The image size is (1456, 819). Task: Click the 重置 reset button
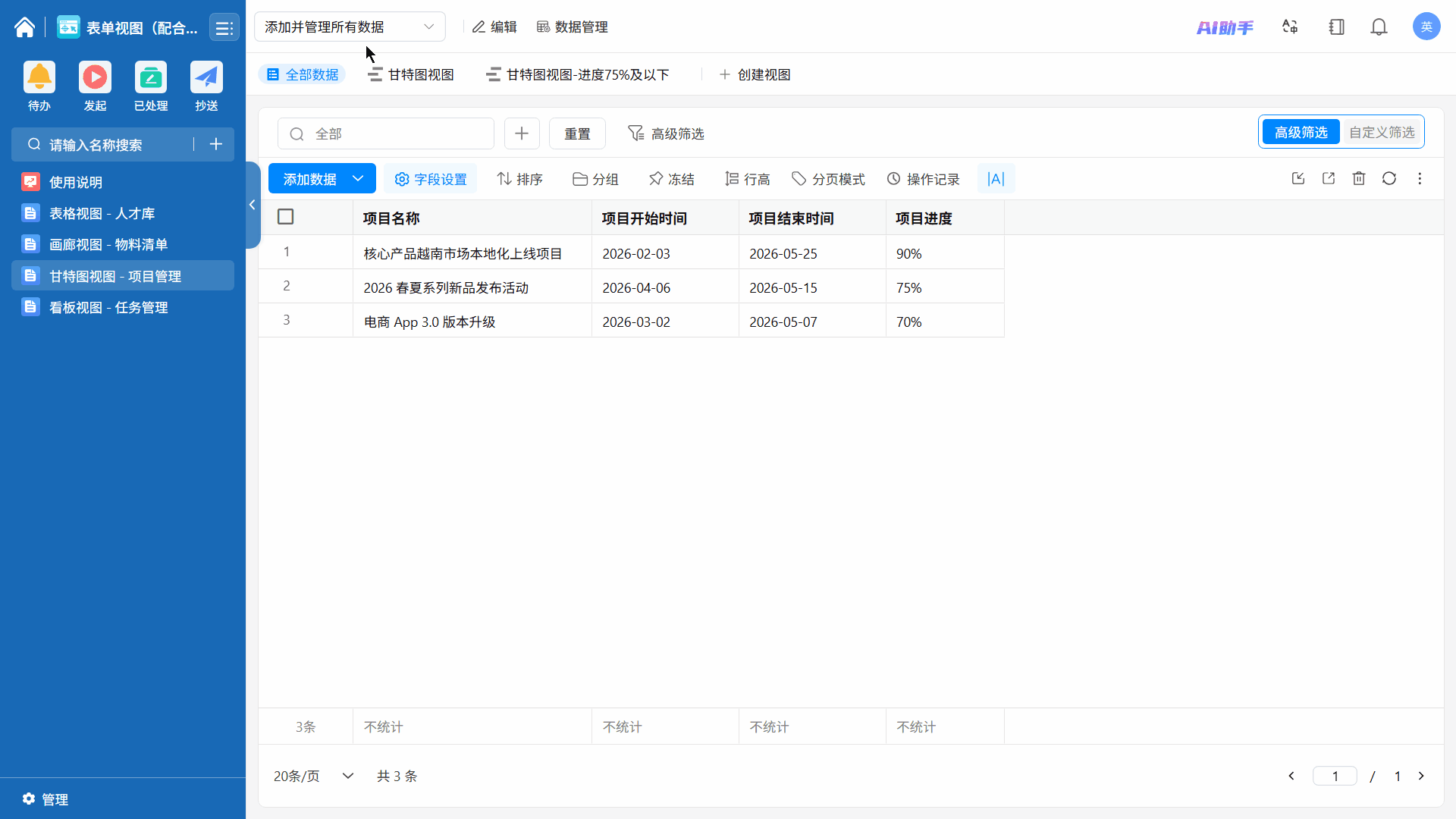(577, 133)
